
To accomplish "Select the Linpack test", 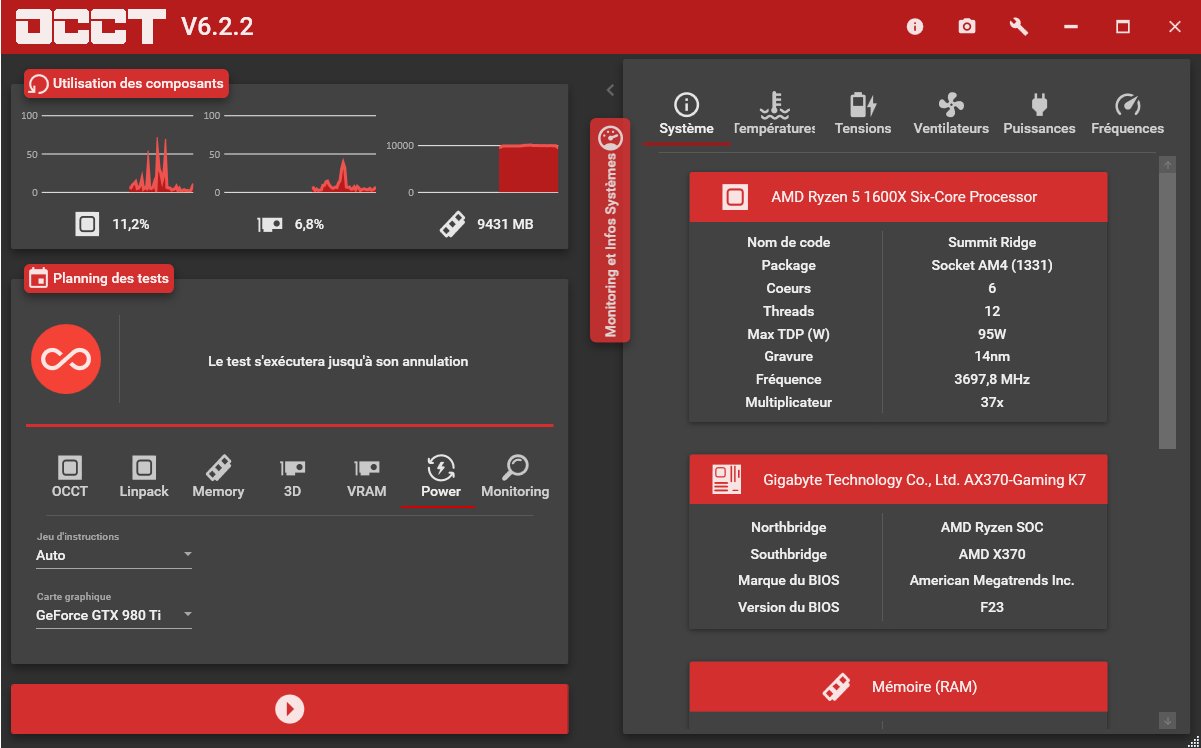I will click(144, 476).
